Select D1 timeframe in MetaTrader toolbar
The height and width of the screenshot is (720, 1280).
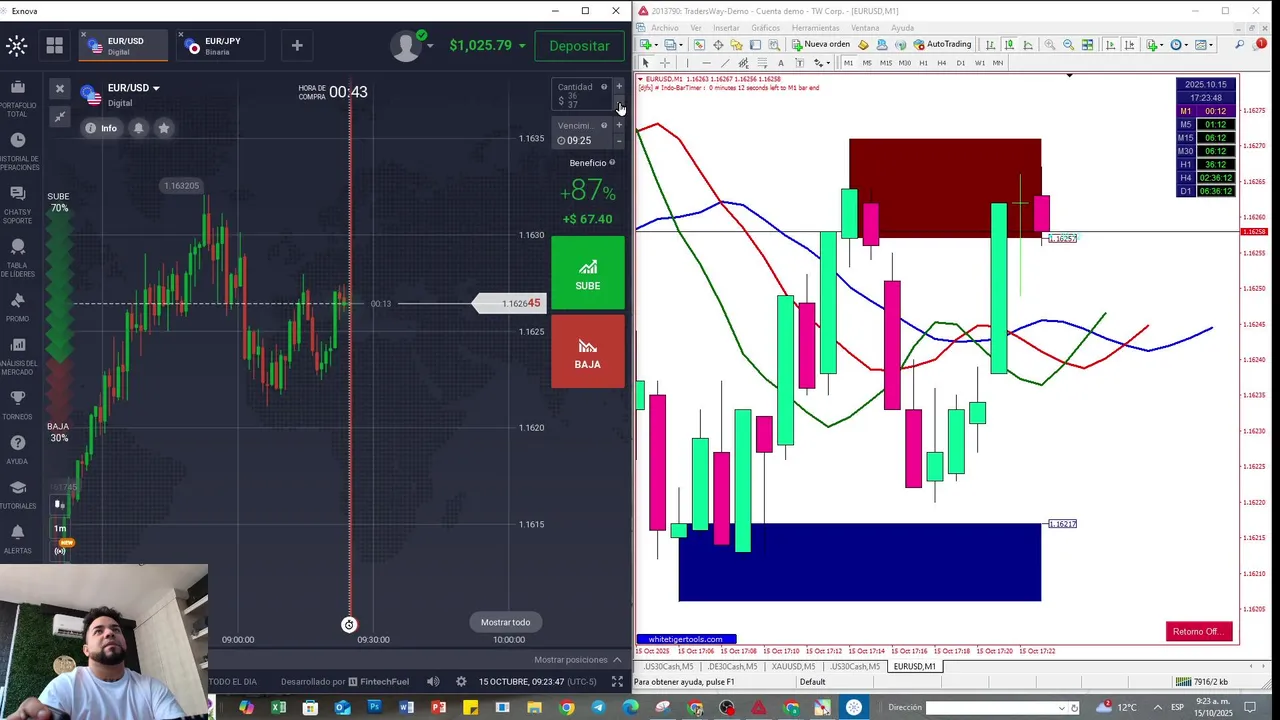(960, 63)
